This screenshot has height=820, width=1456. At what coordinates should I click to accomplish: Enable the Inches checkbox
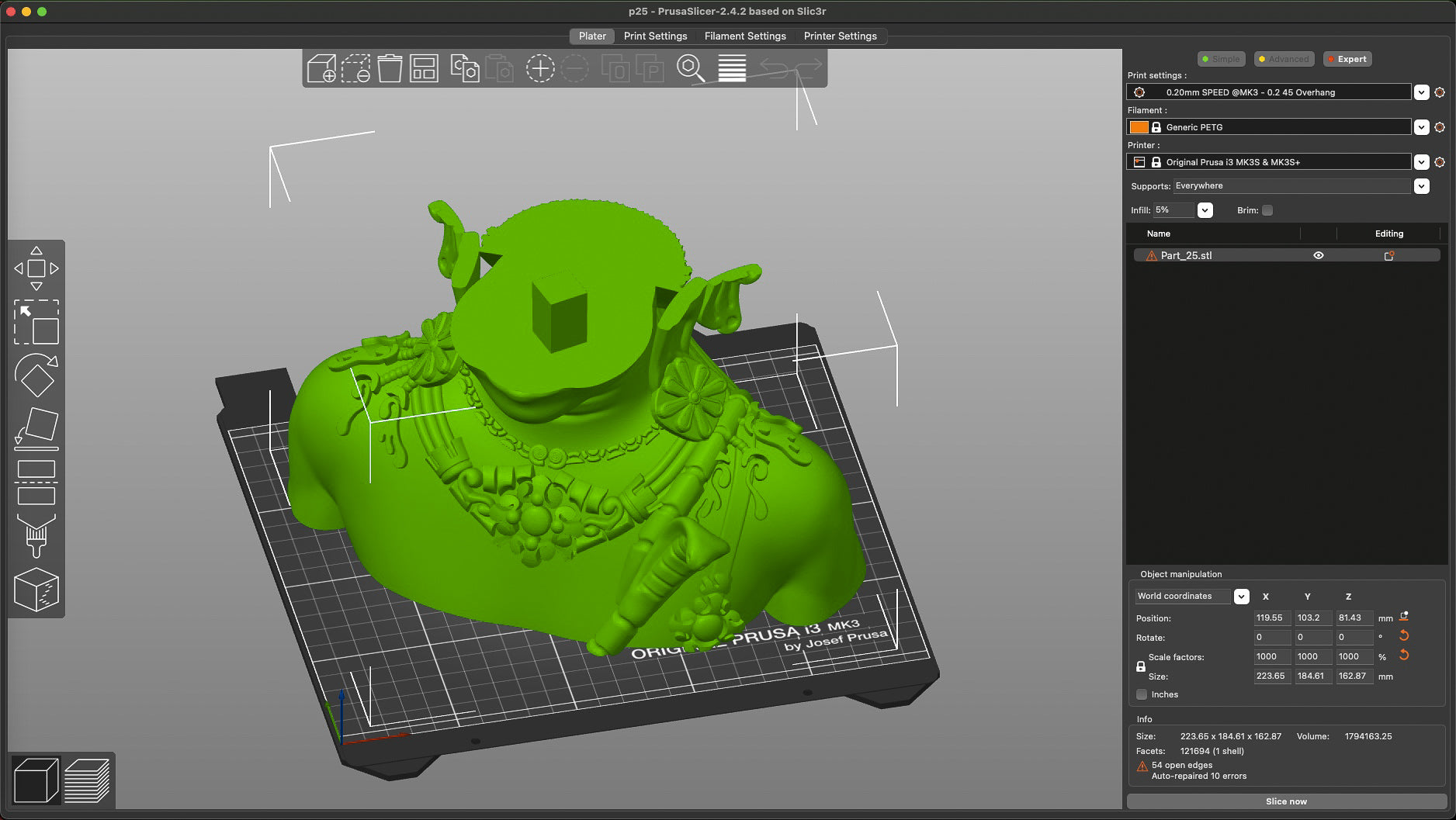[x=1142, y=694]
